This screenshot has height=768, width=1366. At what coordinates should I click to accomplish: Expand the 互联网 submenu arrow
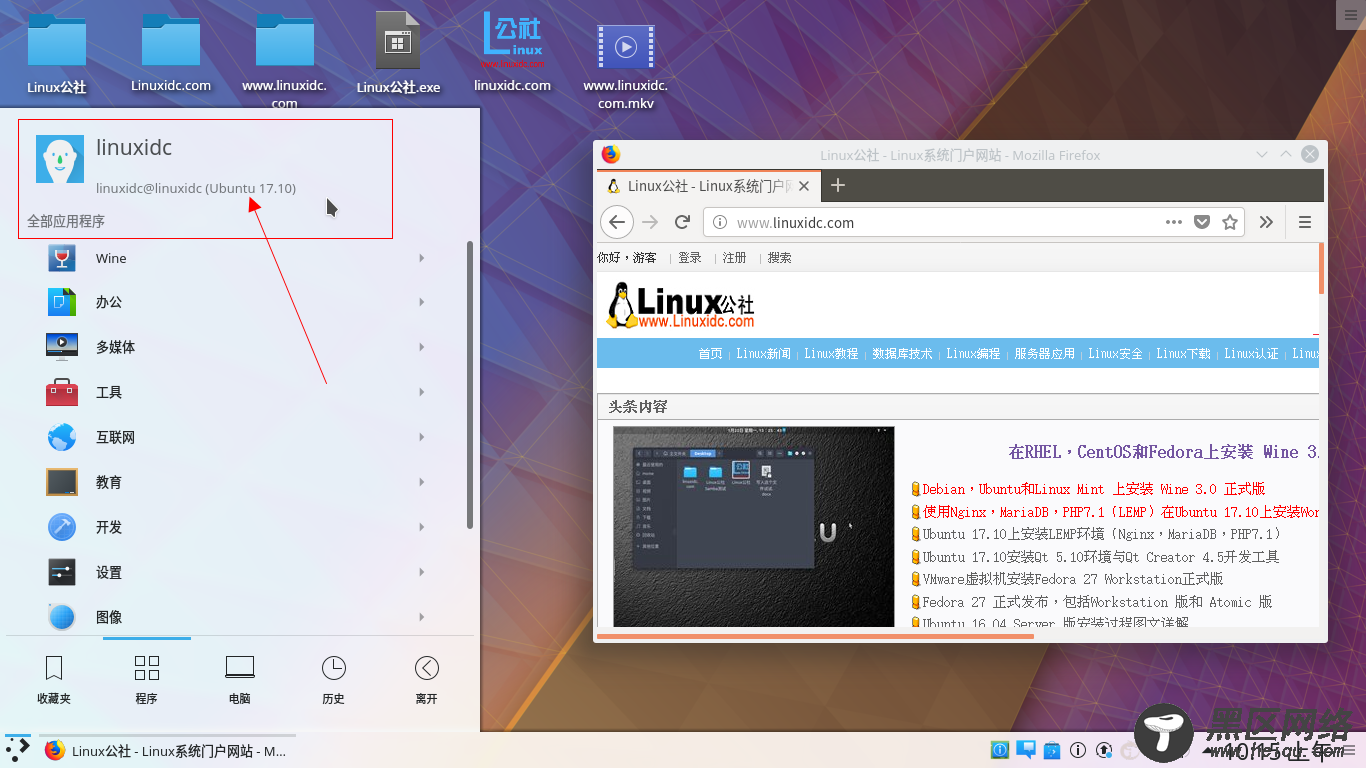[x=422, y=437]
